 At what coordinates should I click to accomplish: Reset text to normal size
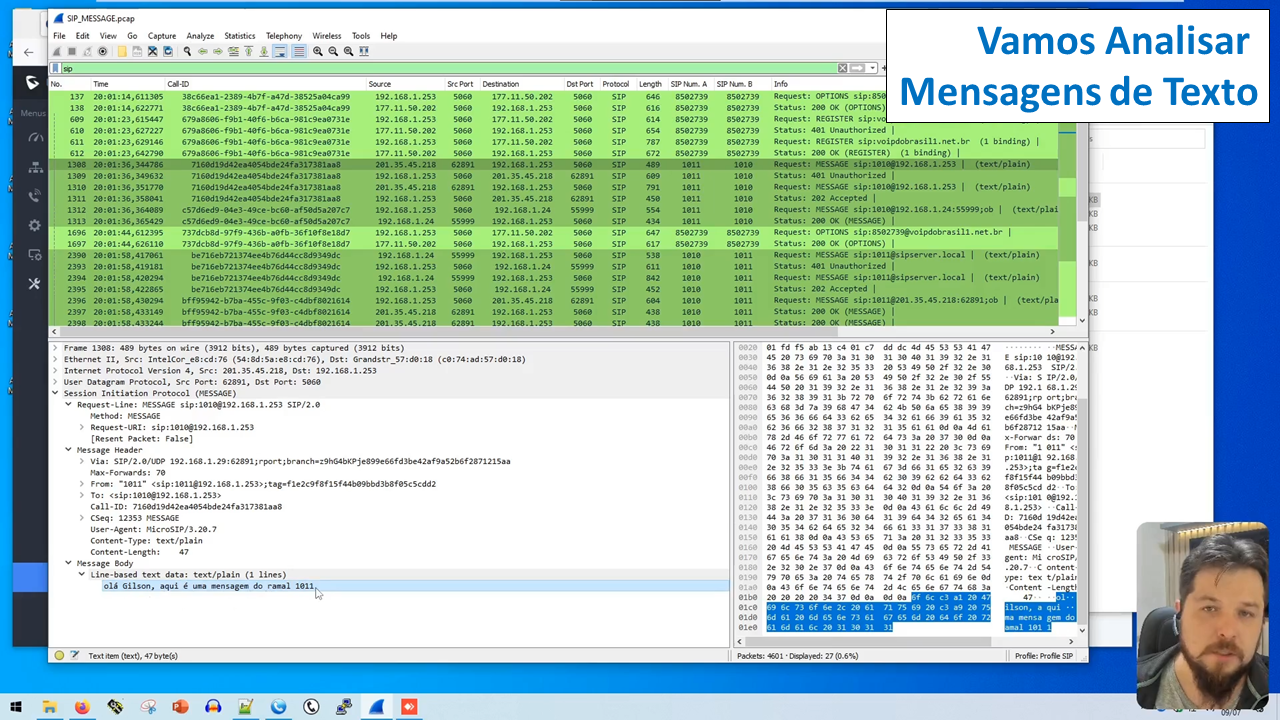click(x=348, y=51)
